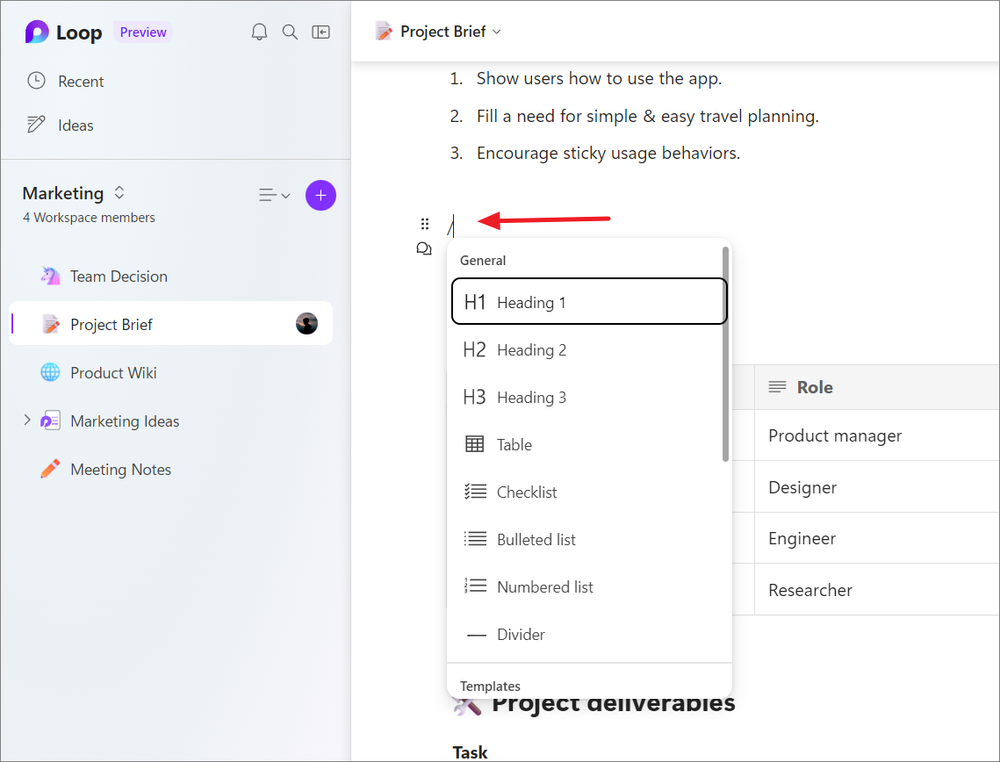Click the Role column header
1000x762 pixels.
coord(877,387)
